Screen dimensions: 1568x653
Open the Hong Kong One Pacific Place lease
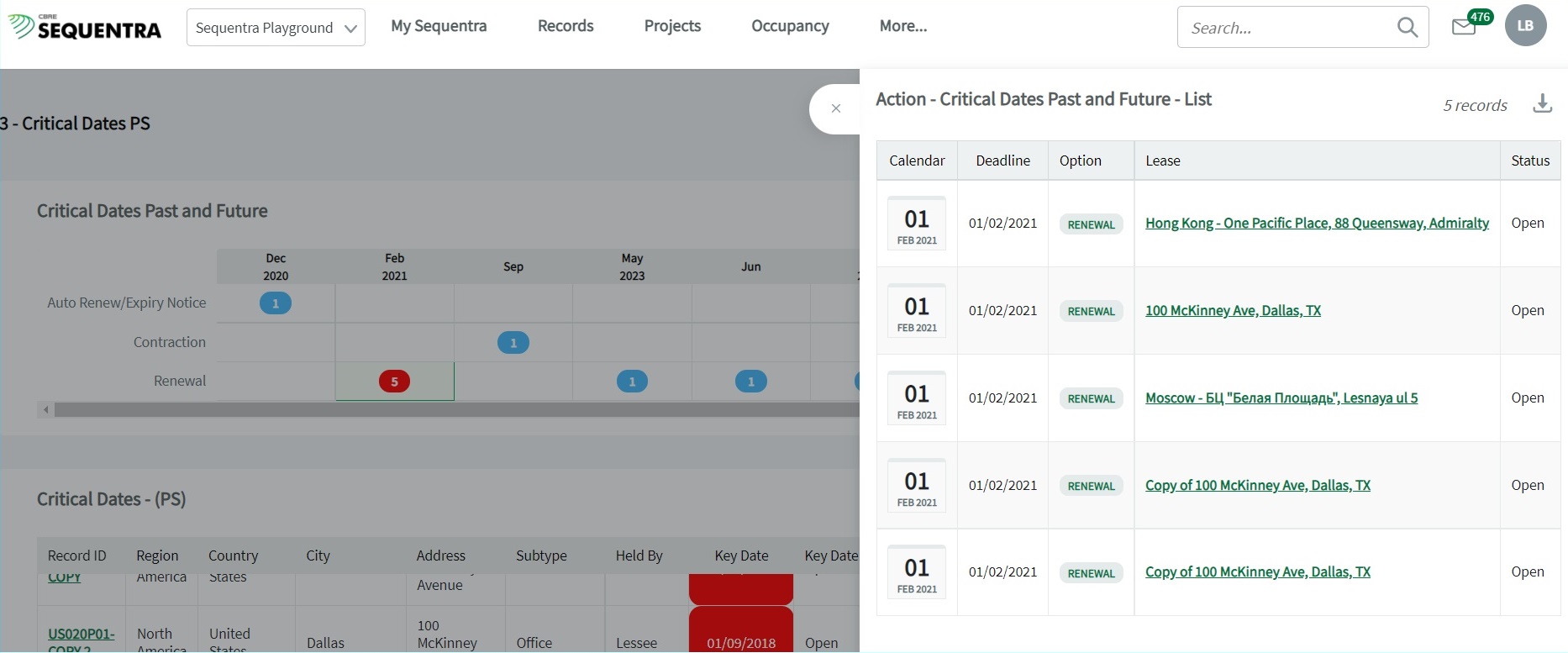[1317, 224]
